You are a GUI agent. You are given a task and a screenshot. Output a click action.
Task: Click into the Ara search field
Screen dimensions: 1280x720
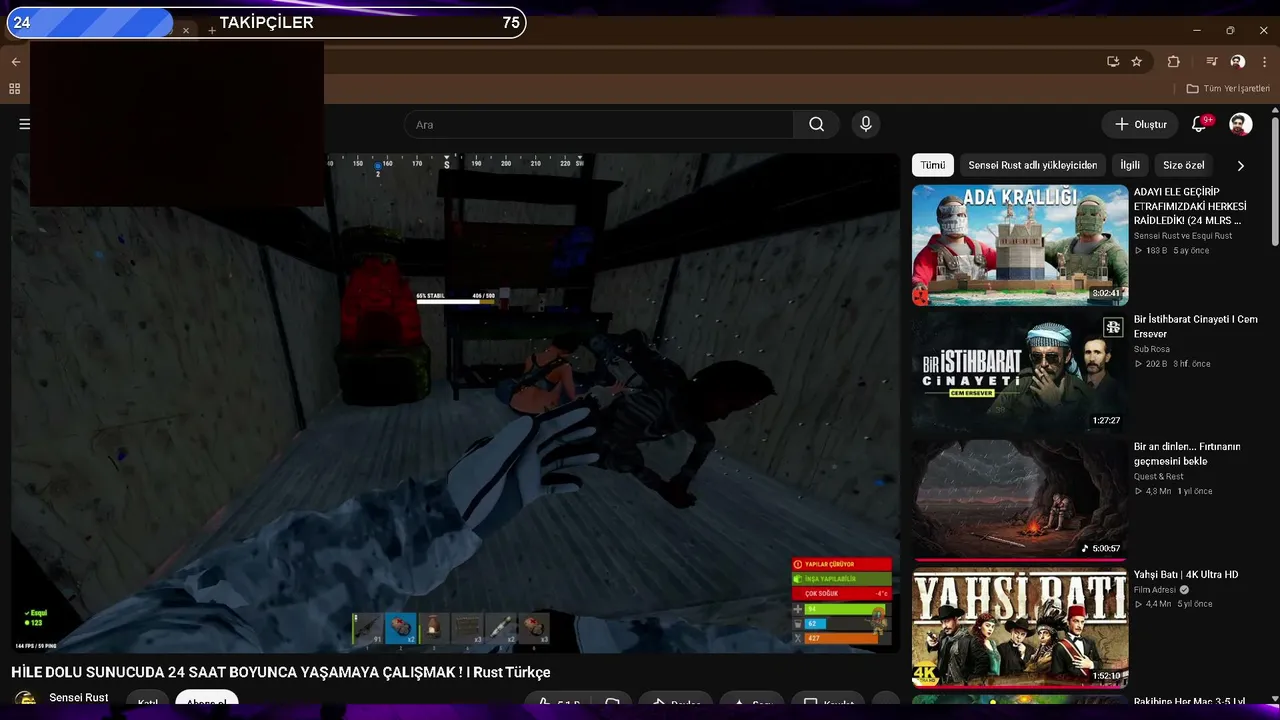pyautogui.click(x=599, y=124)
